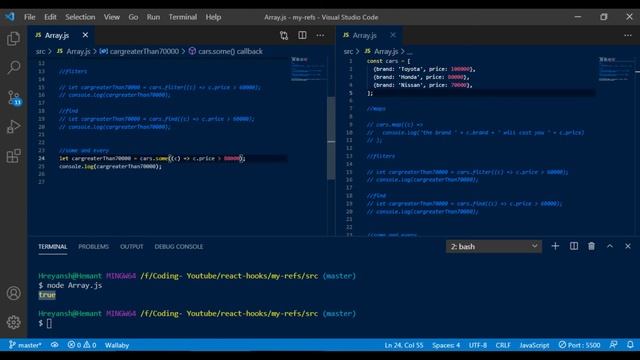Change indentation via Spaces: 4
This screenshot has width=640, height=360.
(x=446, y=345)
